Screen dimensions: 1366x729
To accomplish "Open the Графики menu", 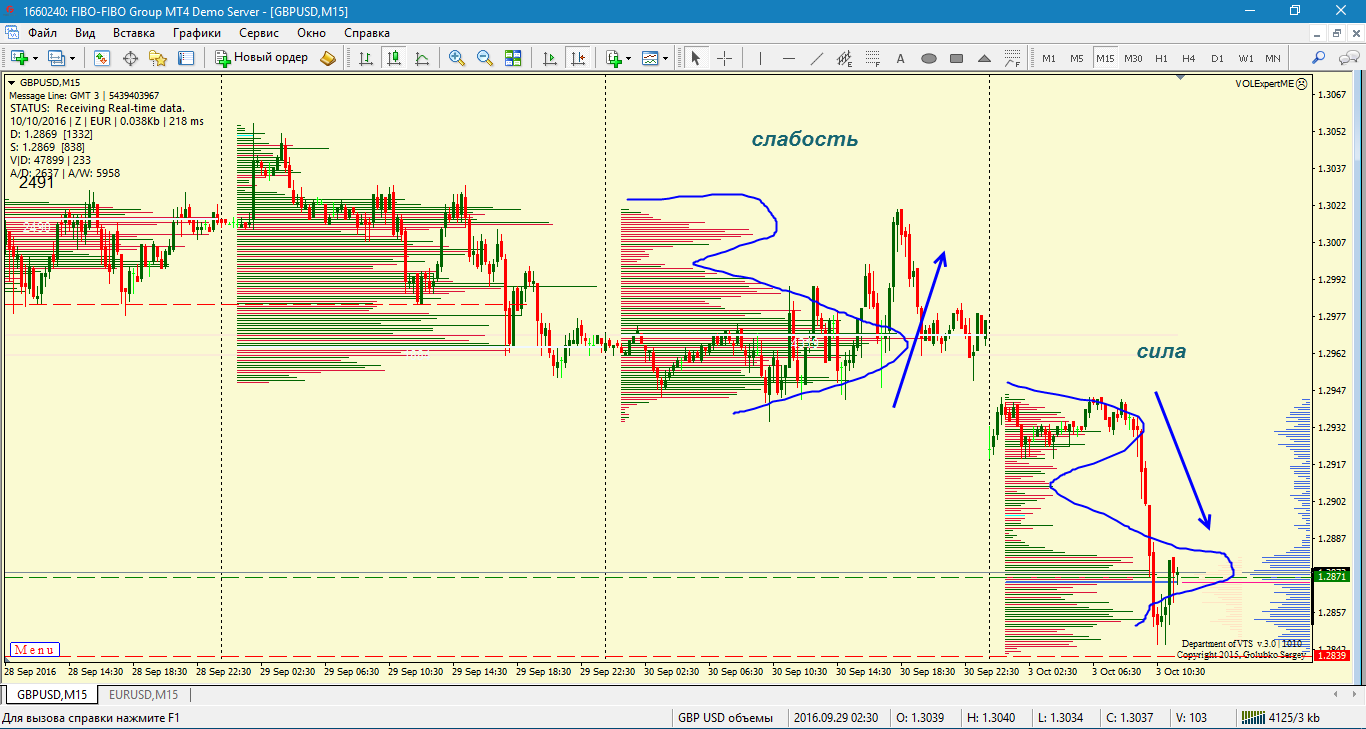I will coord(196,32).
